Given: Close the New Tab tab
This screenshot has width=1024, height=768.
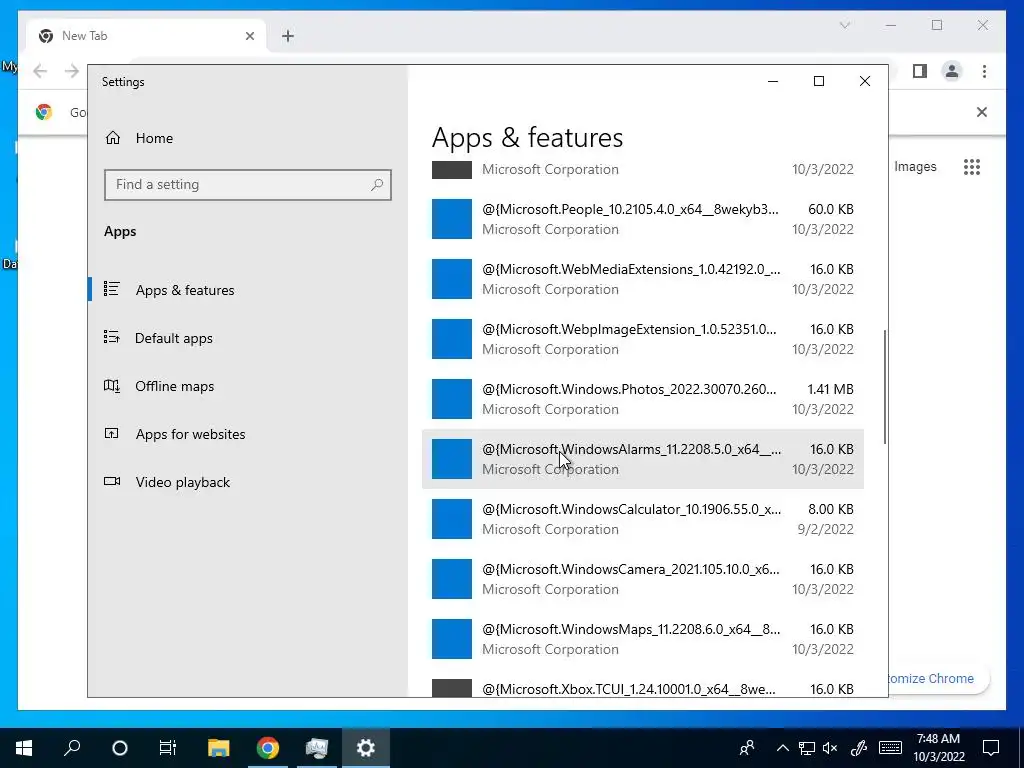Looking at the screenshot, I should point(249,36).
